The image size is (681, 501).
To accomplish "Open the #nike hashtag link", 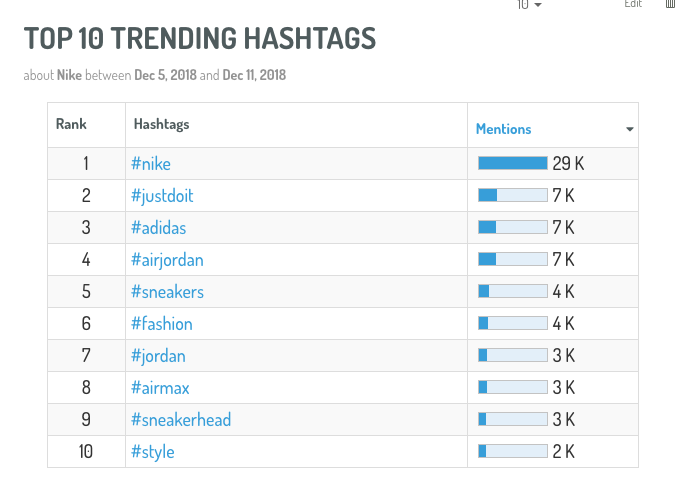I will pyautogui.click(x=151, y=164).
